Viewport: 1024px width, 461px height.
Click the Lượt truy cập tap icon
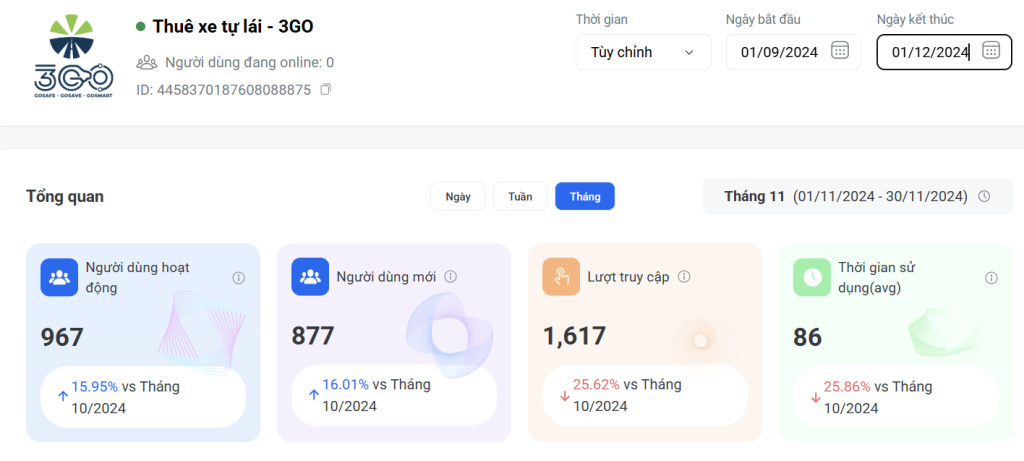[561, 277]
